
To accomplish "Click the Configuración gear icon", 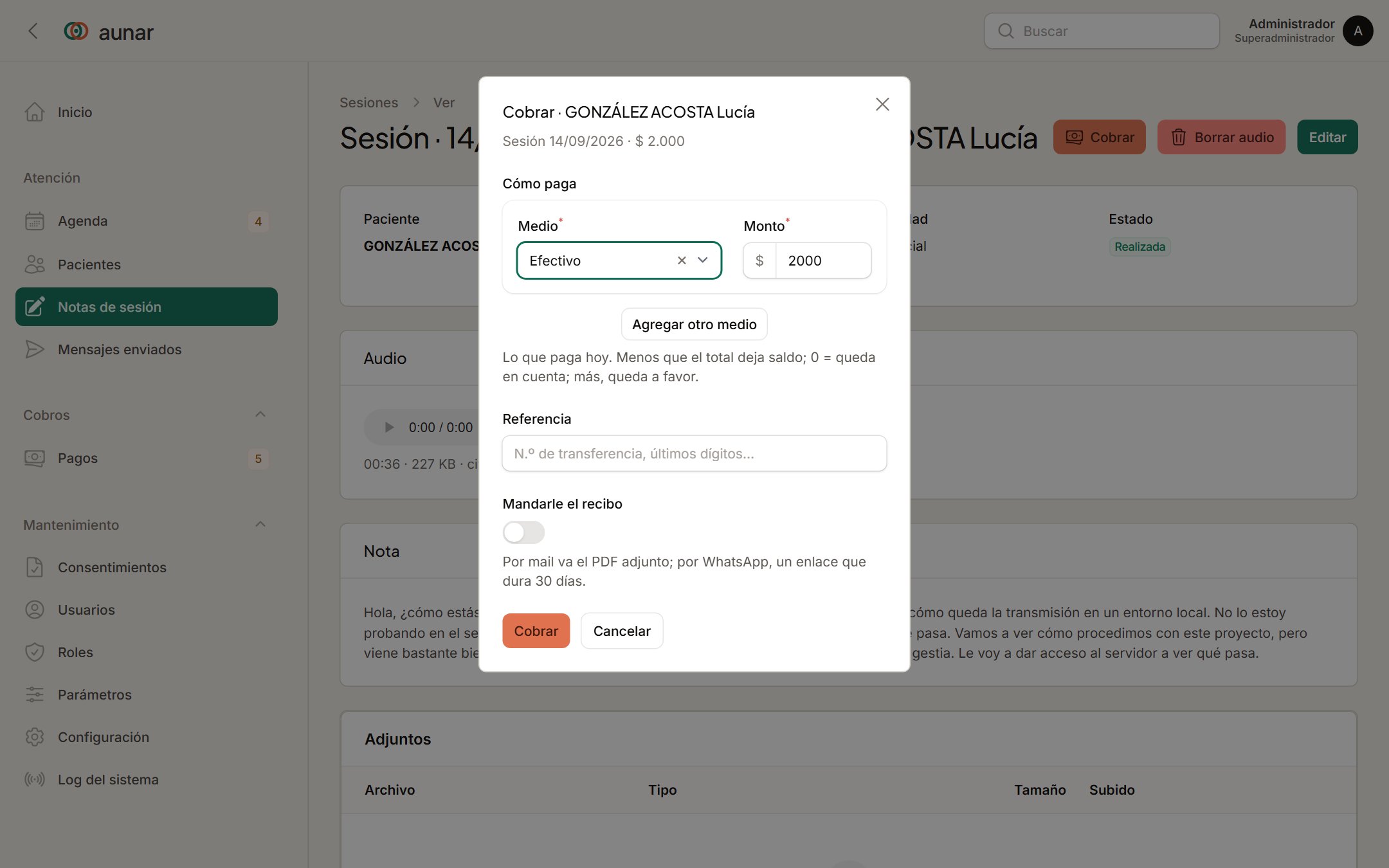I will tap(35, 737).
